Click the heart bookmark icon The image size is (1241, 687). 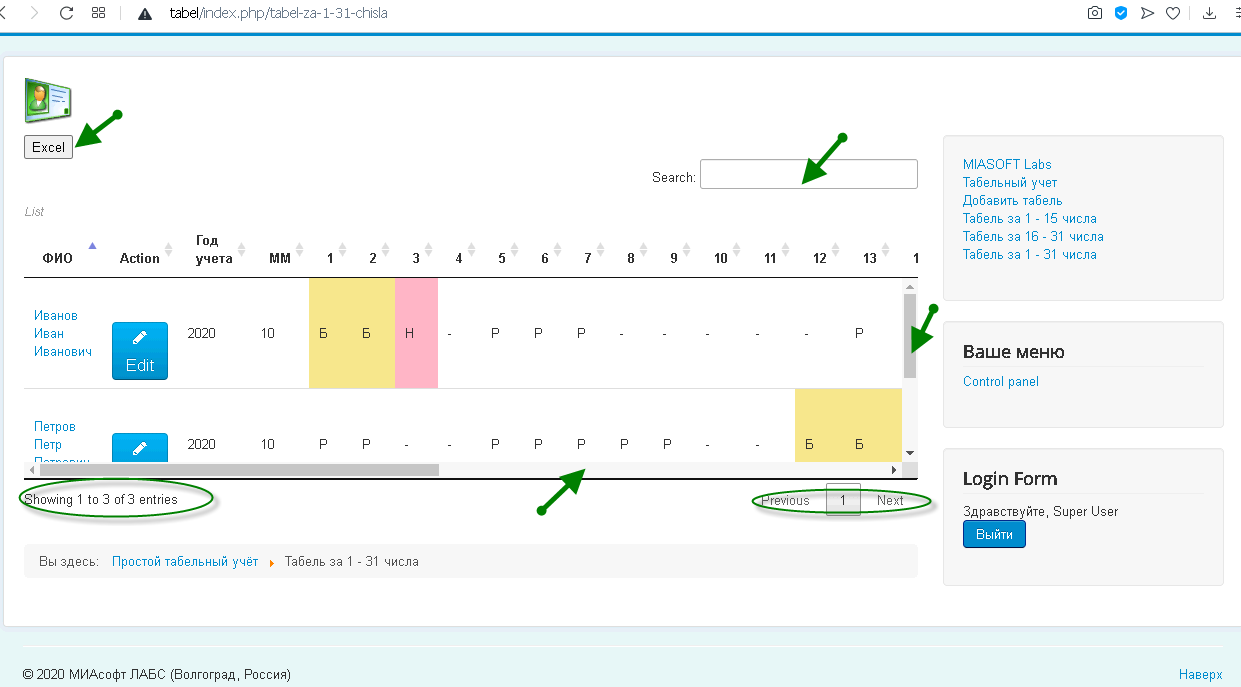coord(1173,13)
